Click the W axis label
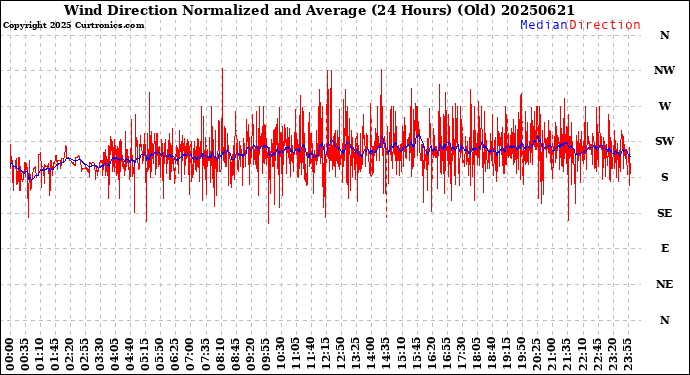Viewport: 690px width, 375px height. pos(664,106)
